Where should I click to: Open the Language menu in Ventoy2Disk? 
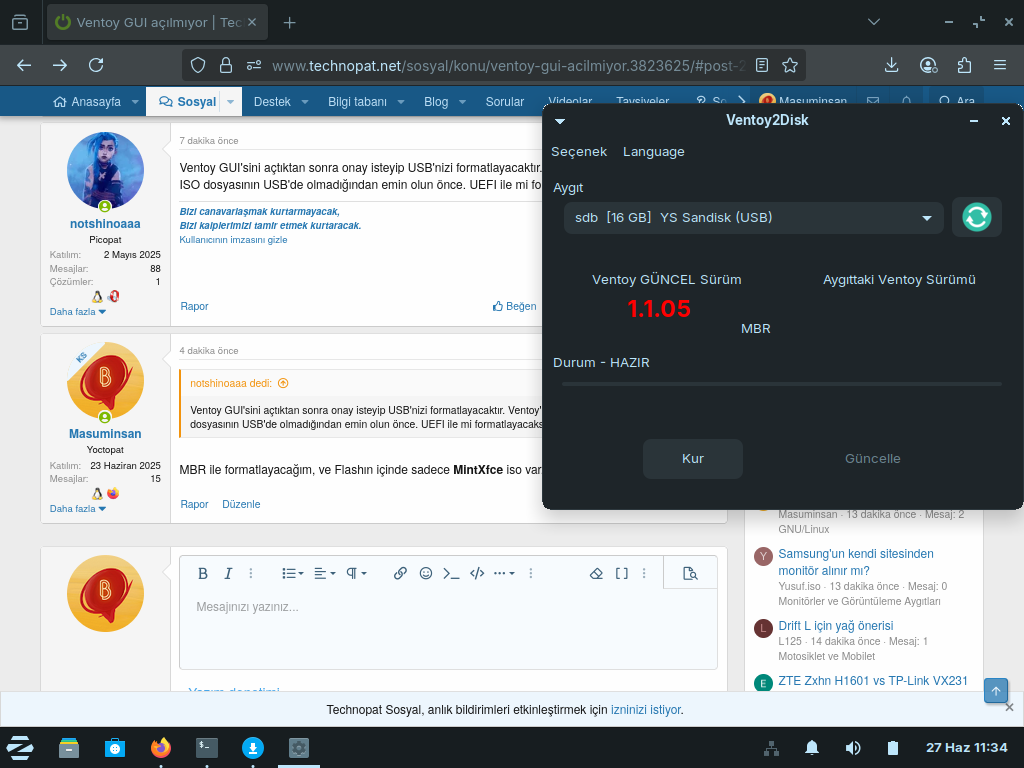point(654,152)
